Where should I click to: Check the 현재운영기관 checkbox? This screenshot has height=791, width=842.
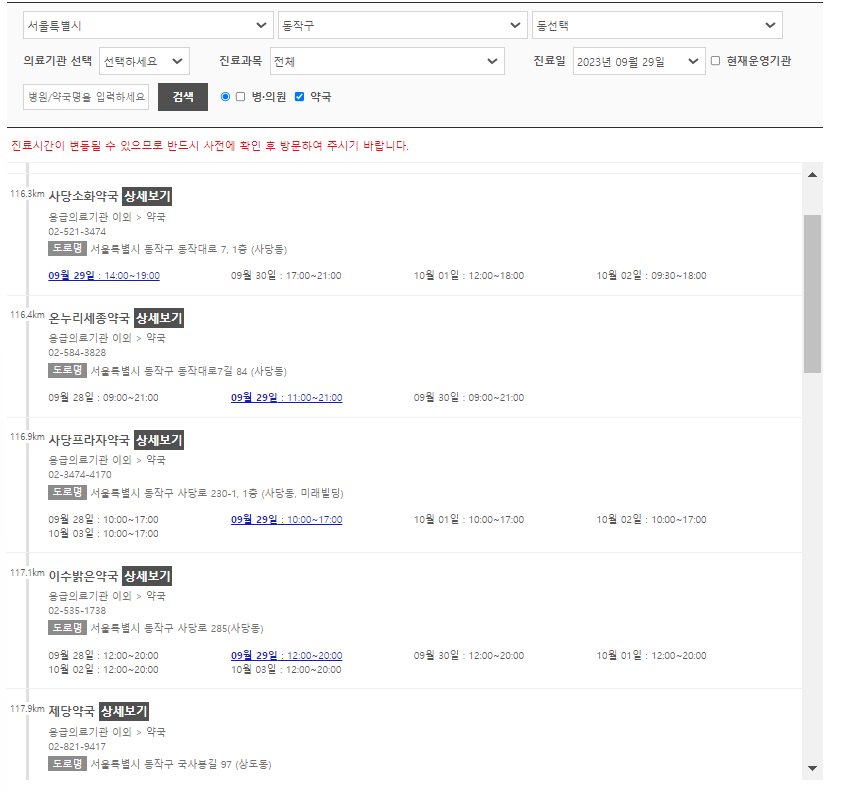coord(715,61)
